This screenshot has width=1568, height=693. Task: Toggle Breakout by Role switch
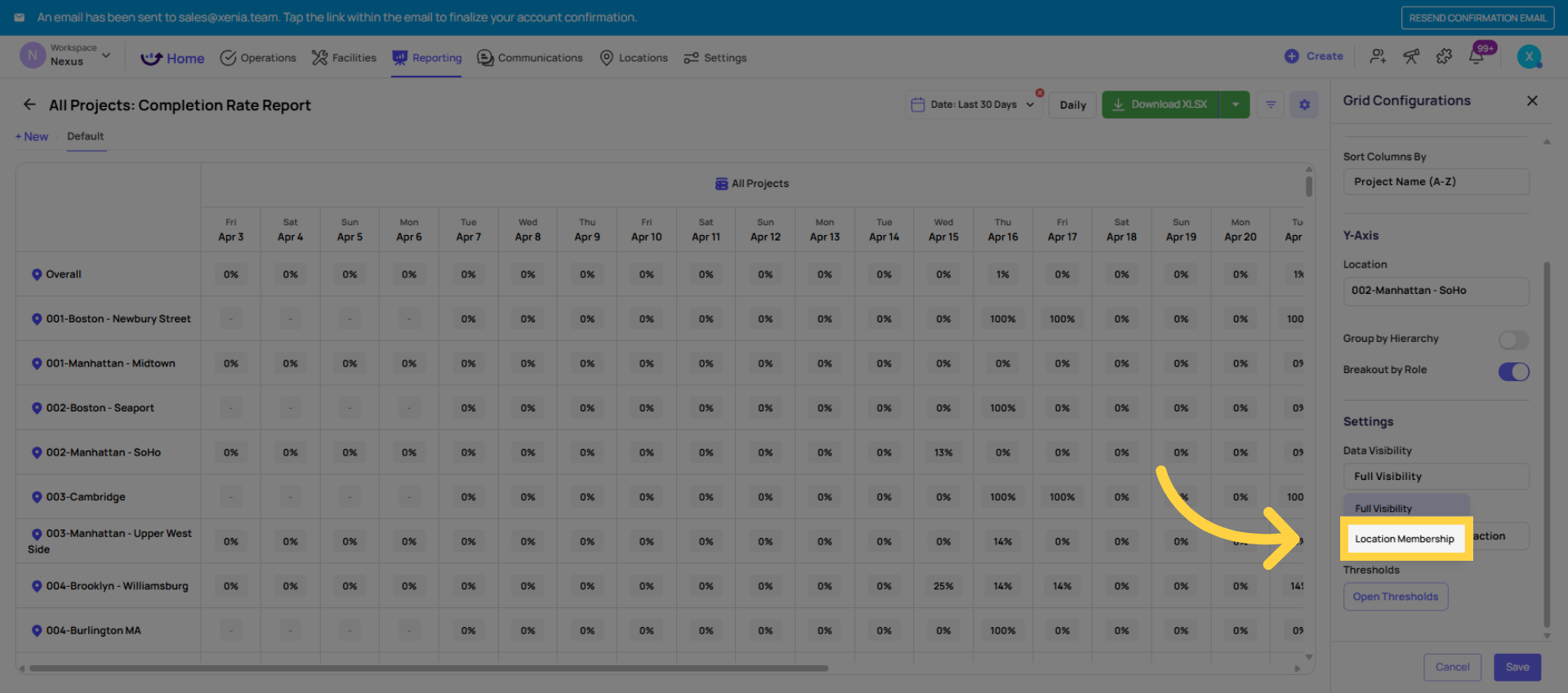tap(1513, 371)
